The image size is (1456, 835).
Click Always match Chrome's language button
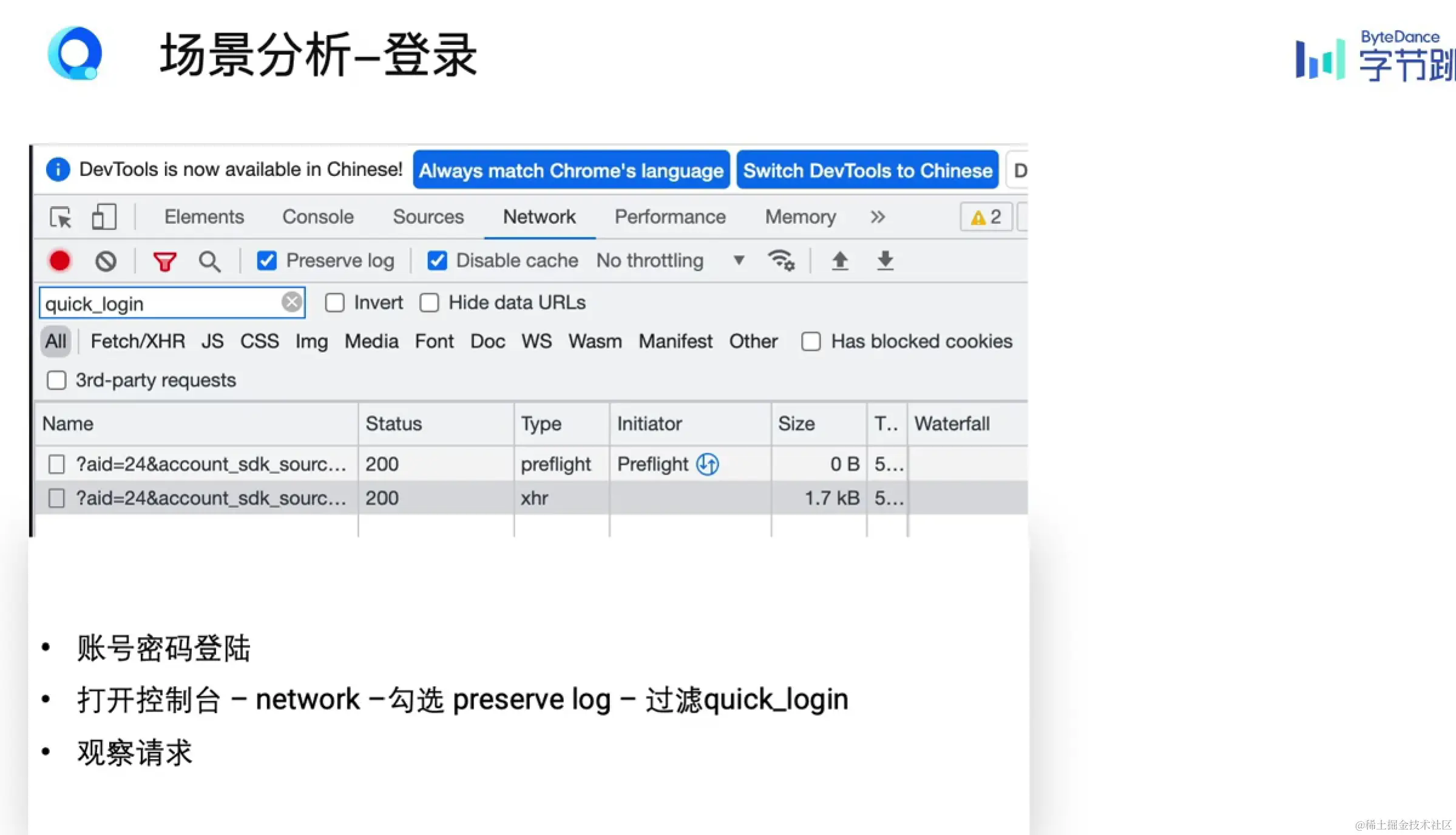tap(571, 171)
